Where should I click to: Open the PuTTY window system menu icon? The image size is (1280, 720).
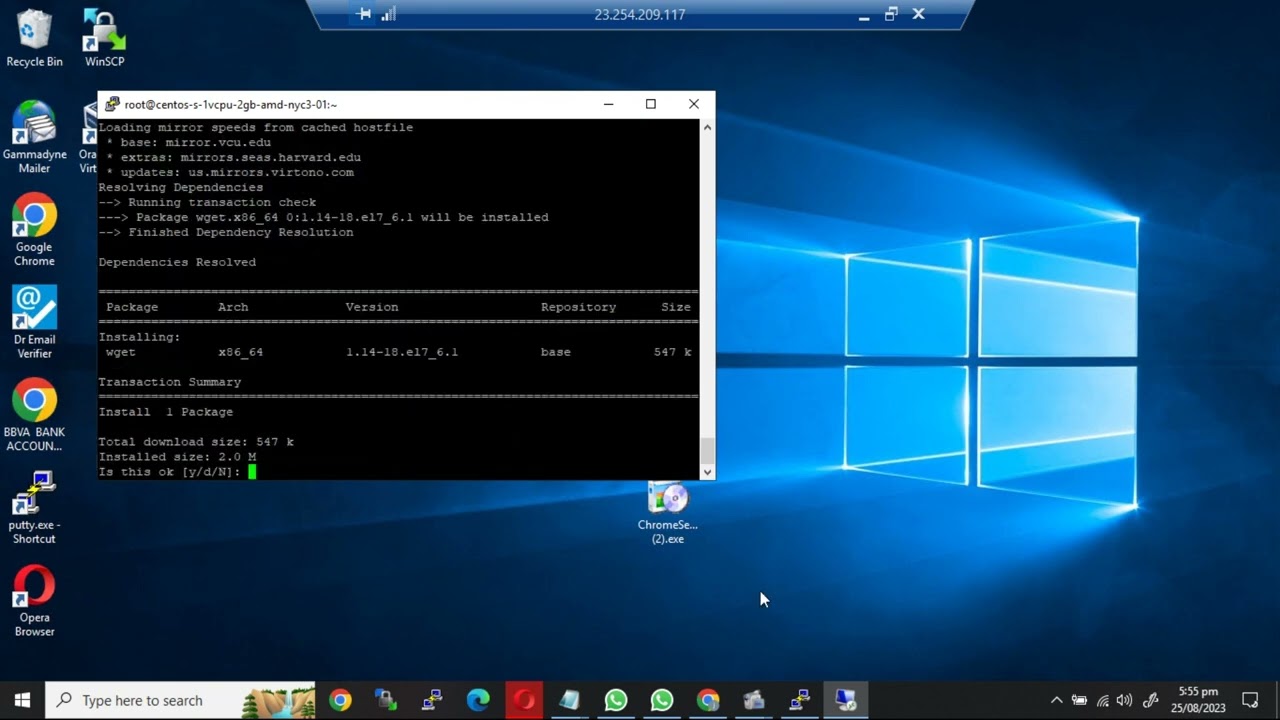112,104
